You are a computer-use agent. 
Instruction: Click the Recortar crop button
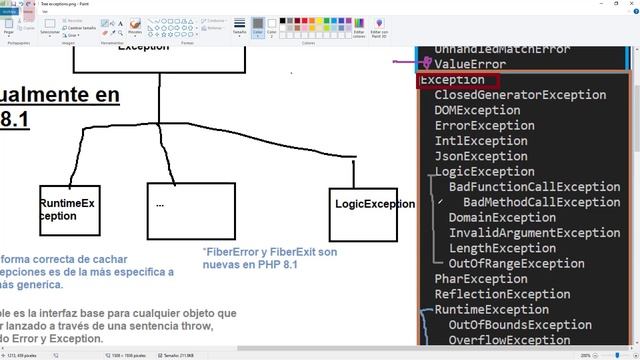73,20
